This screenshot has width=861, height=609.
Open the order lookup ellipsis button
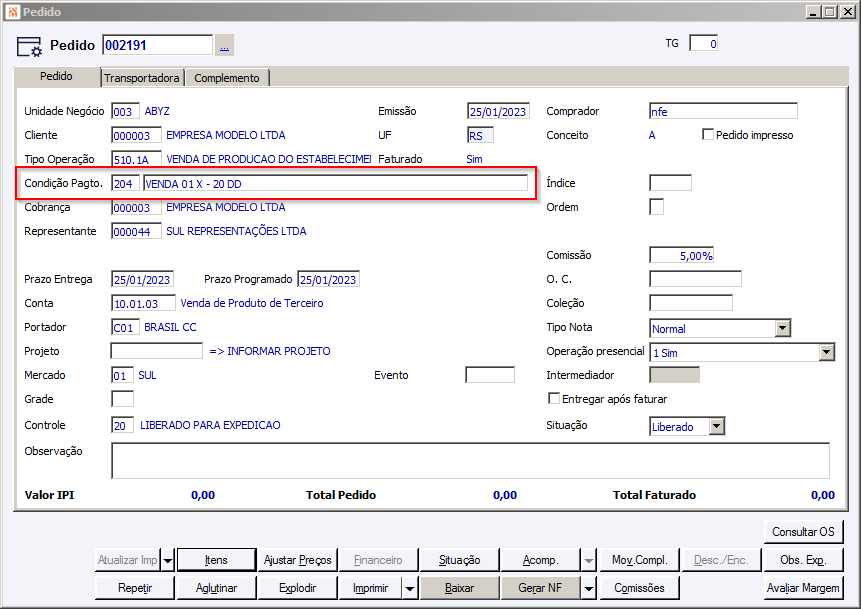(224, 46)
